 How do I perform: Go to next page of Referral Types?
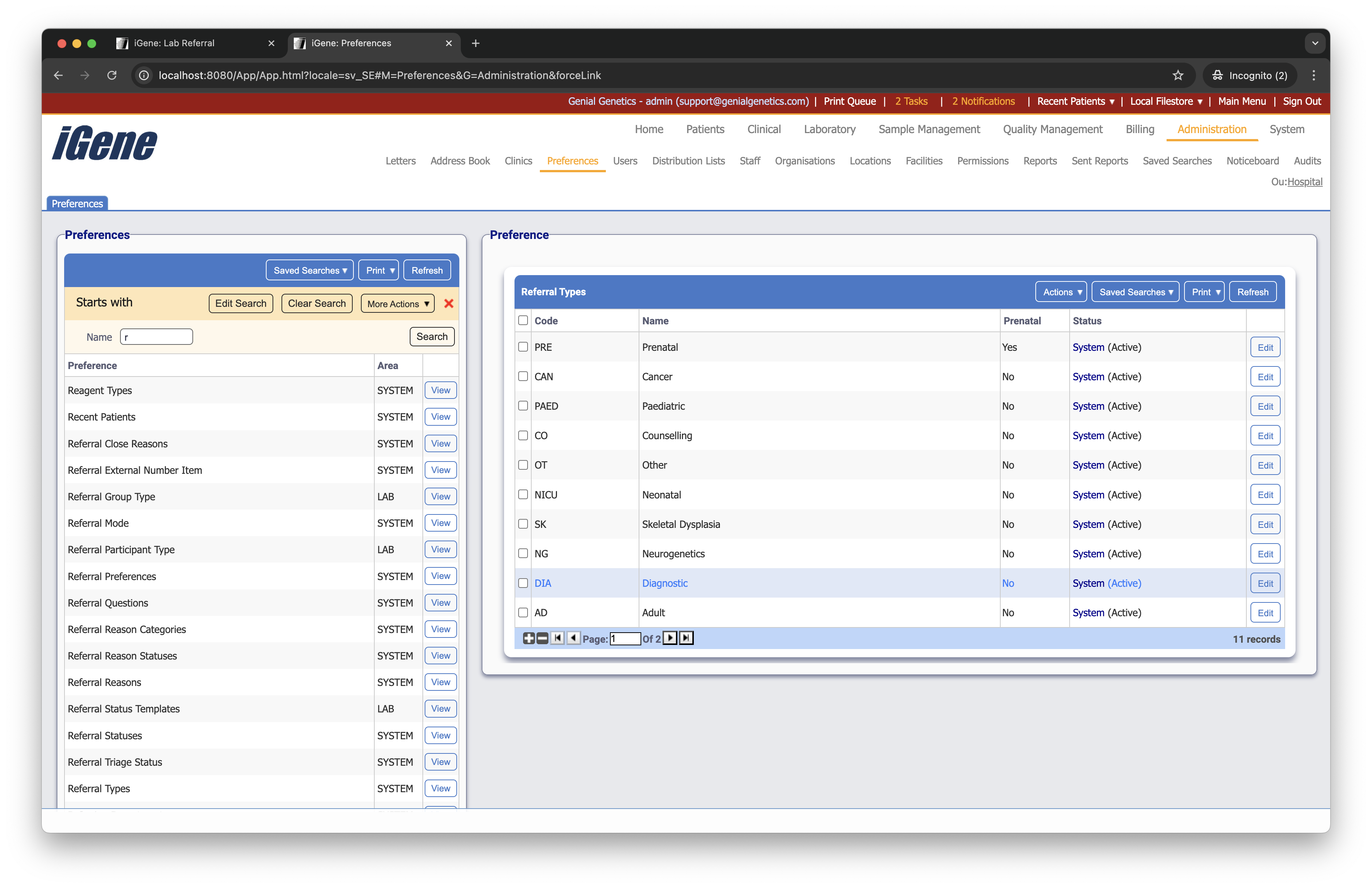tap(670, 638)
